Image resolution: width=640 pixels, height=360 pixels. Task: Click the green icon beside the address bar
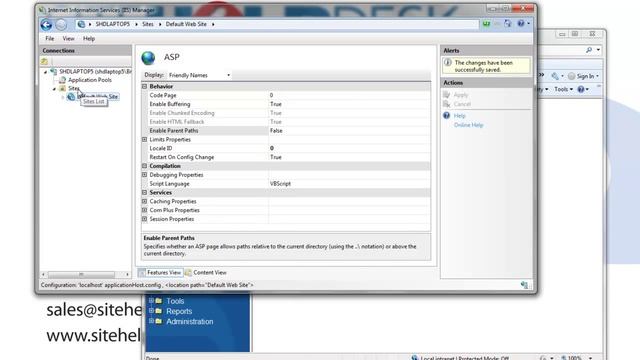pyautogui.click(x=486, y=24)
